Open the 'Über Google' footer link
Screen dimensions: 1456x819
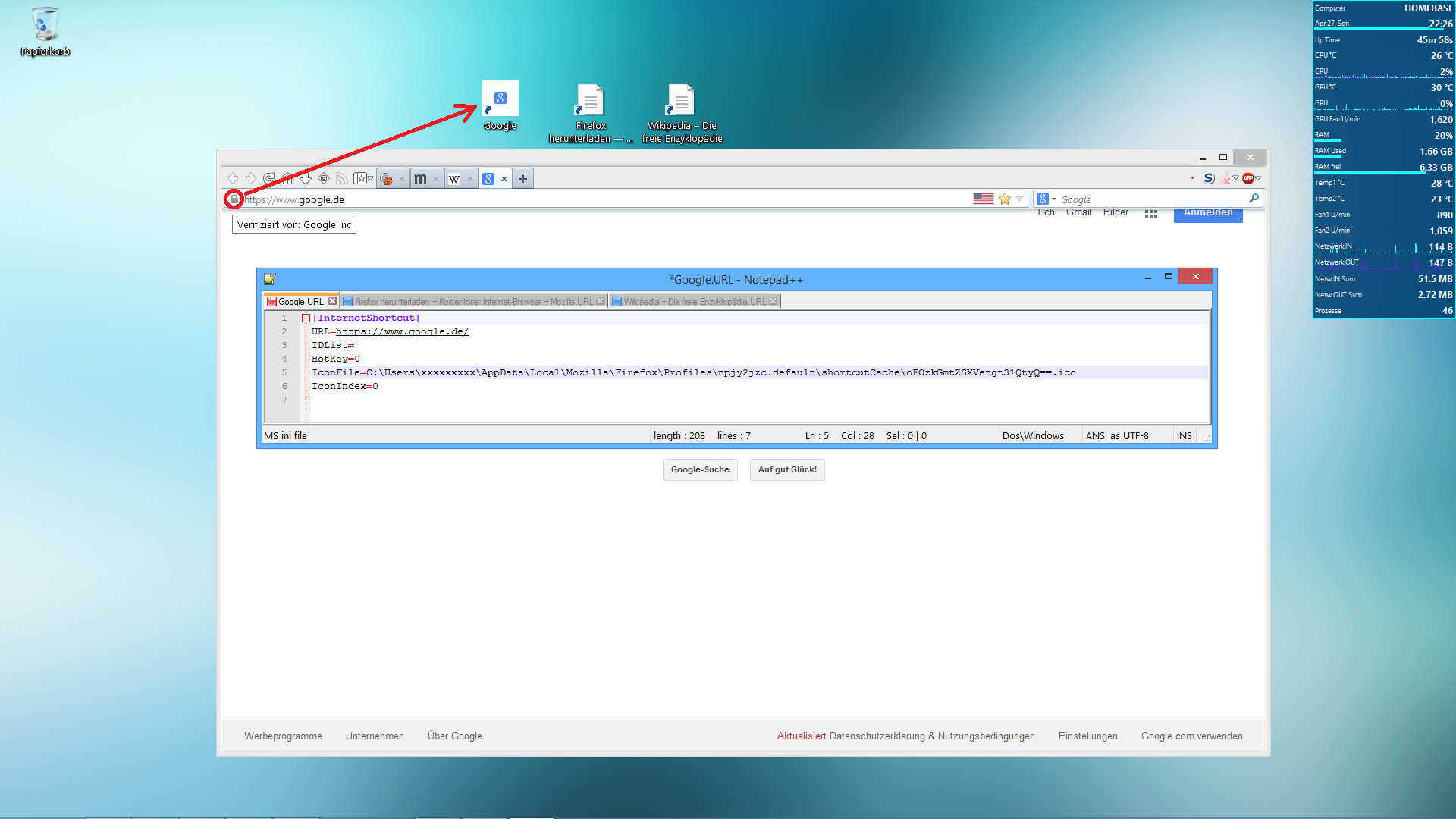[454, 736]
